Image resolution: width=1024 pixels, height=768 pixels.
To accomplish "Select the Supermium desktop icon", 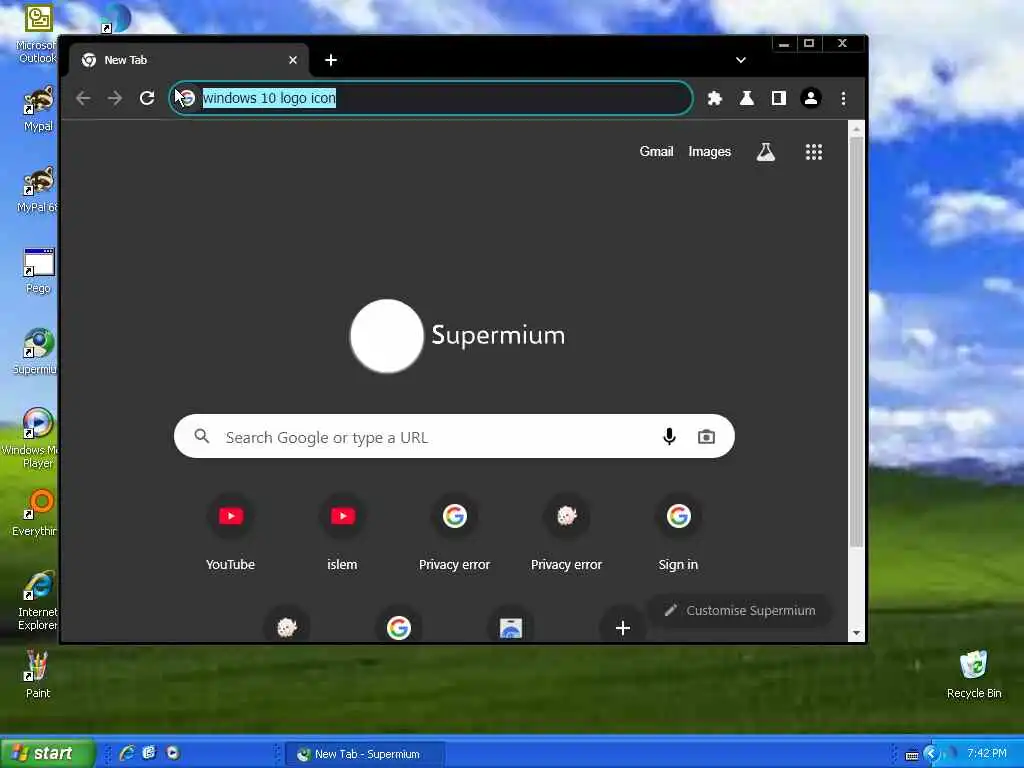I will point(36,351).
